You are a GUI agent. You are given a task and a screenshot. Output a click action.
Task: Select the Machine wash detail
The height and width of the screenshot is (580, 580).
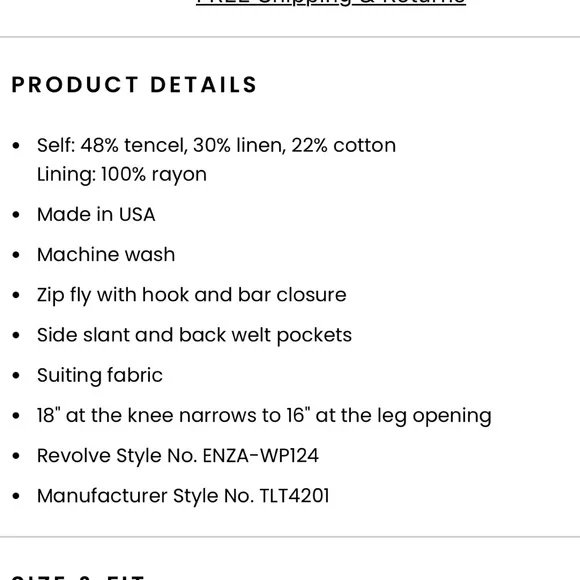[106, 254]
